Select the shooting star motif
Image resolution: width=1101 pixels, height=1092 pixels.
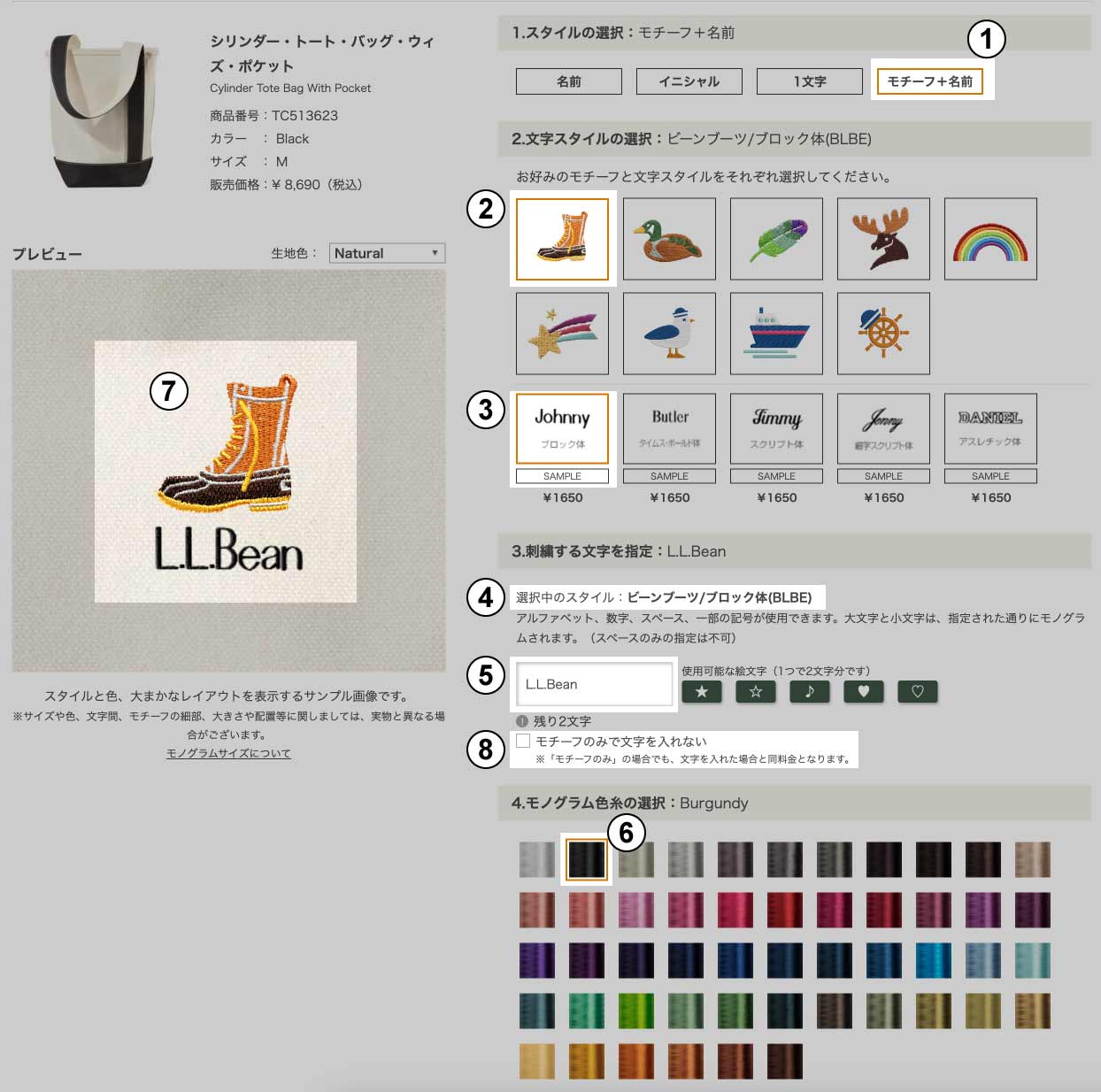pos(562,334)
